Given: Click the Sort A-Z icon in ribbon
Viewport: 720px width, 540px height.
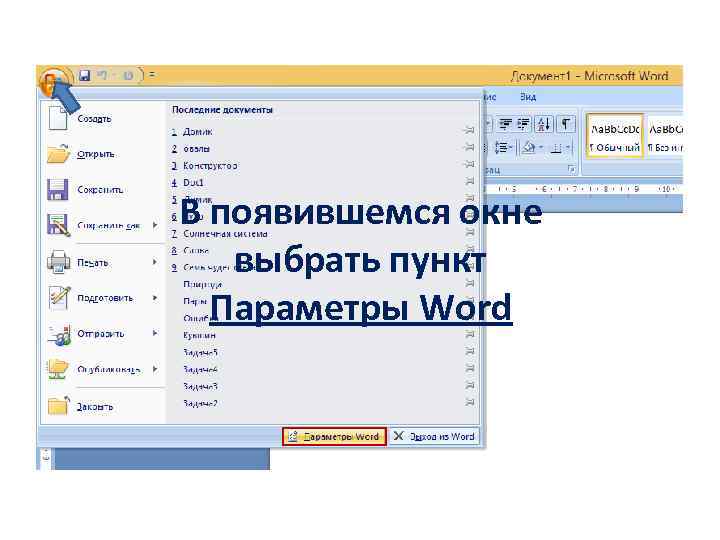Looking at the screenshot, I should pyautogui.click(x=544, y=124).
